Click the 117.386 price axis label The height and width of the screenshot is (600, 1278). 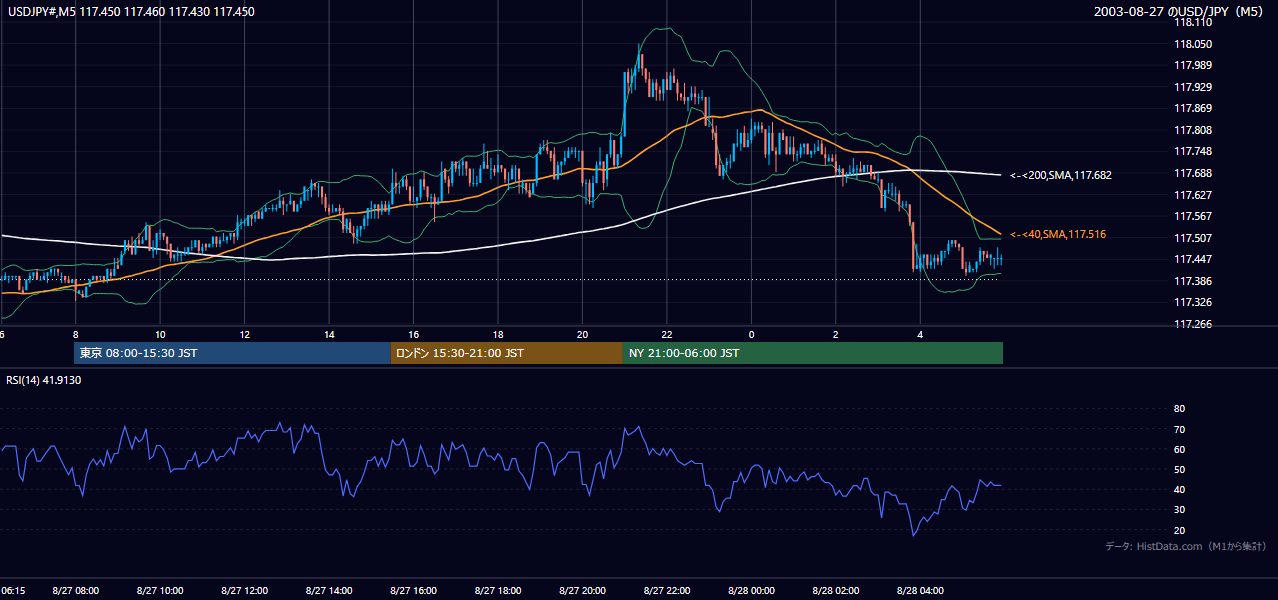[1192, 281]
